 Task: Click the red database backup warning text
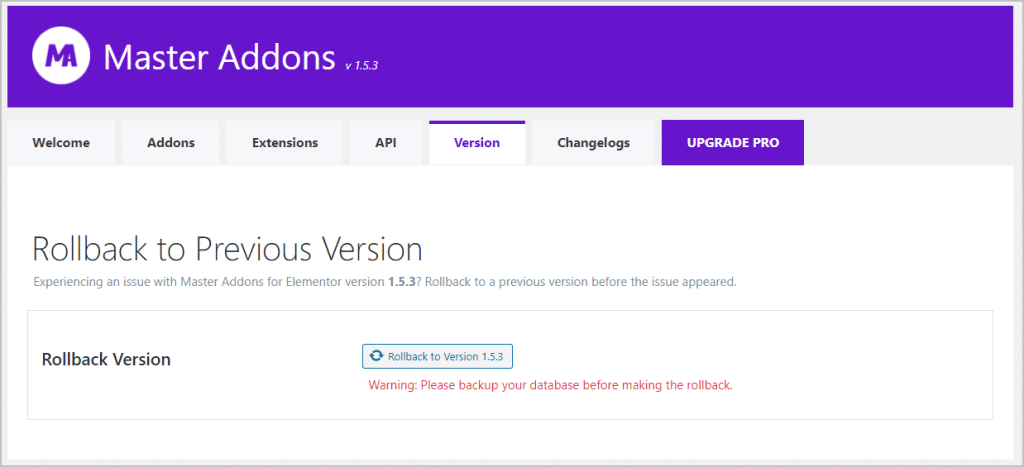click(550, 385)
